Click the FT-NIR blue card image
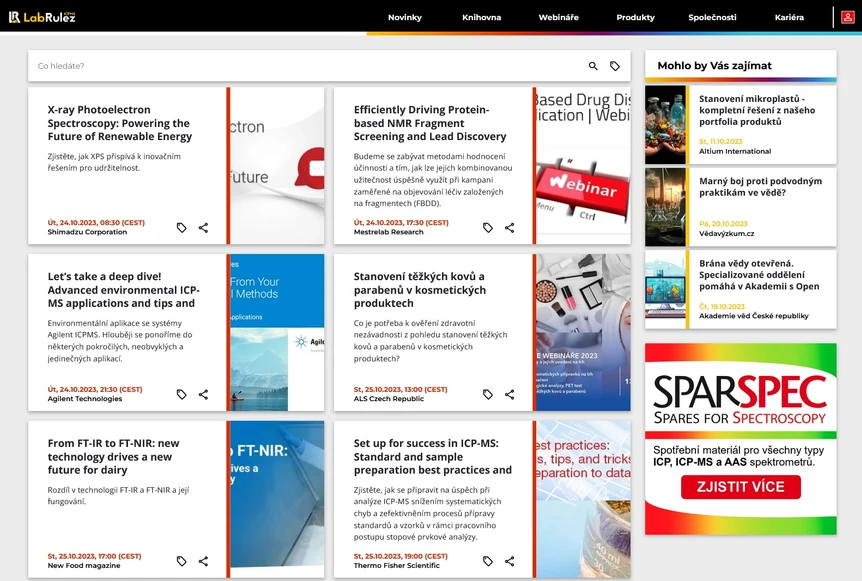 click(277, 499)
